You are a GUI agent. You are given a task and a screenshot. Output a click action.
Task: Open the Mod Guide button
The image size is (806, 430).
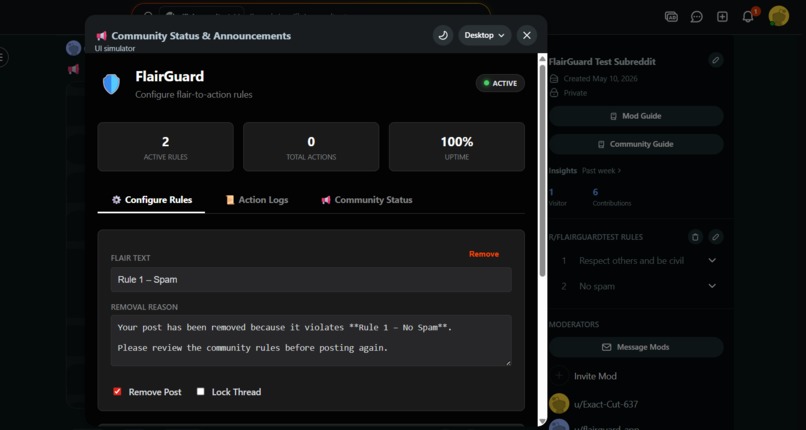click(x=636, y=116)
